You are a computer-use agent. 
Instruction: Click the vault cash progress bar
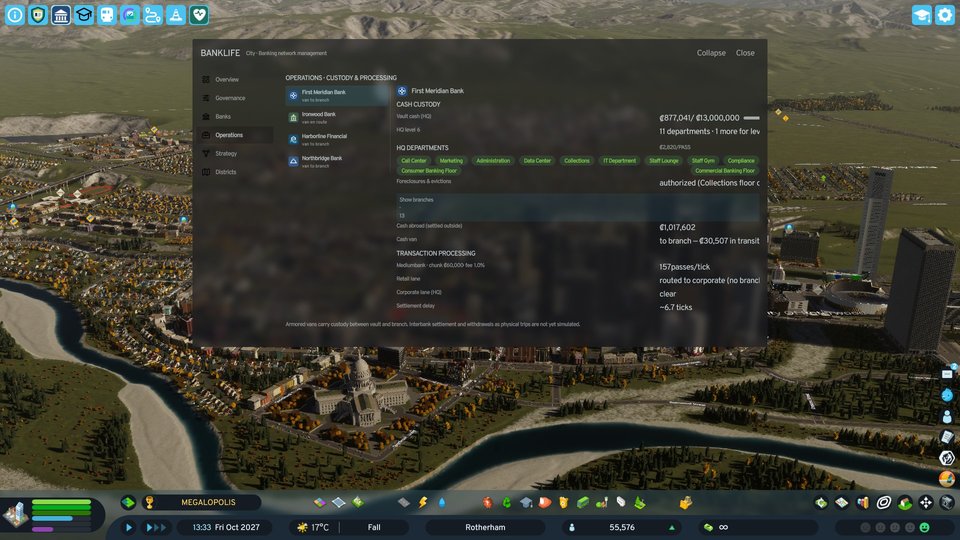click(x=751, y=118)
